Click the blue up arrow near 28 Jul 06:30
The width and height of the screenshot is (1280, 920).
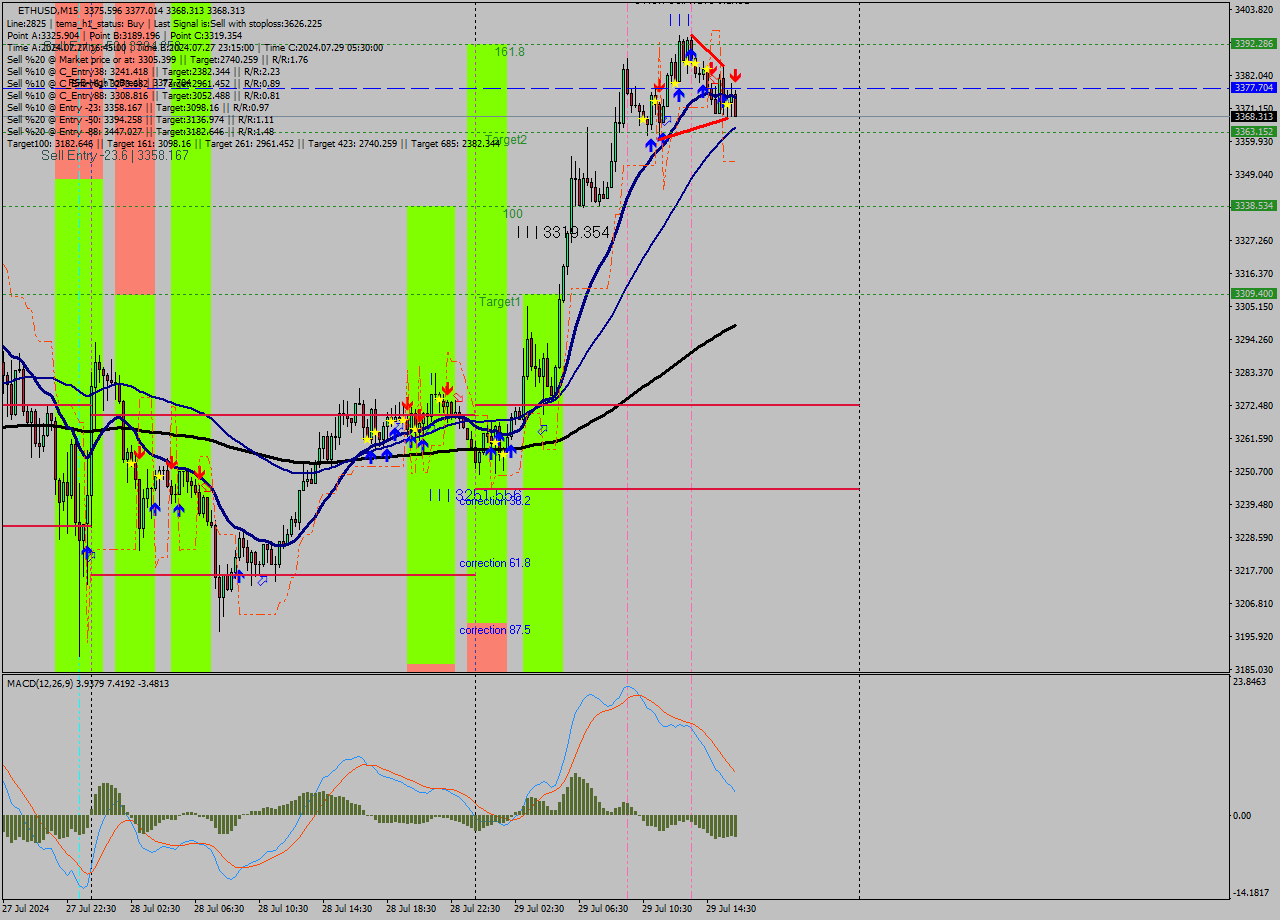(179, 508)
